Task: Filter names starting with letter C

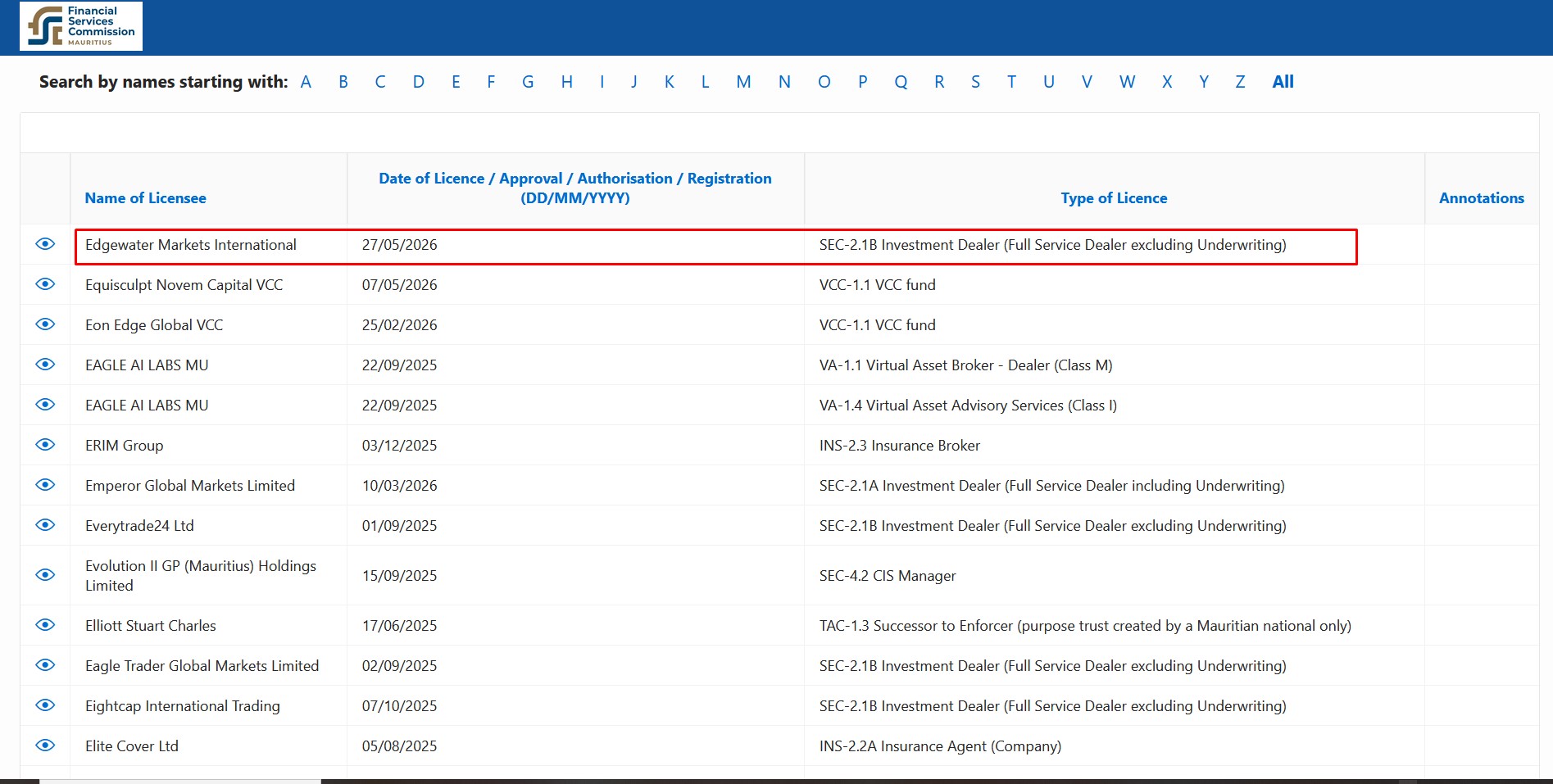Action: pyautogui.click(x=380, y=82)
